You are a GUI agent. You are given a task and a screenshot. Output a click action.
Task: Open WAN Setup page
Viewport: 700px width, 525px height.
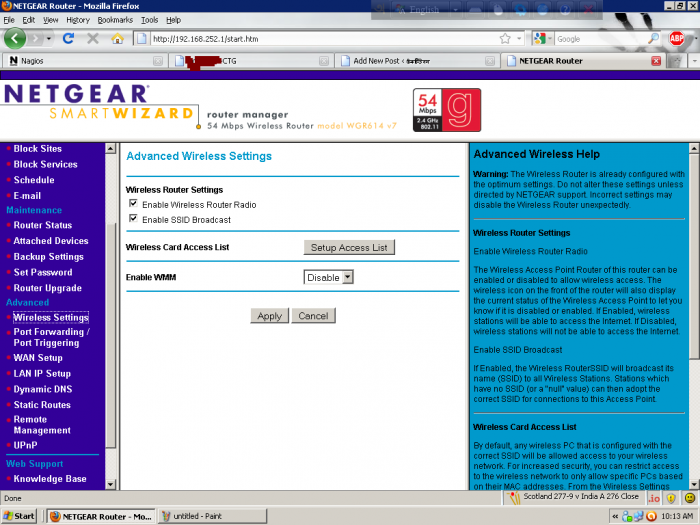point(38,358)
